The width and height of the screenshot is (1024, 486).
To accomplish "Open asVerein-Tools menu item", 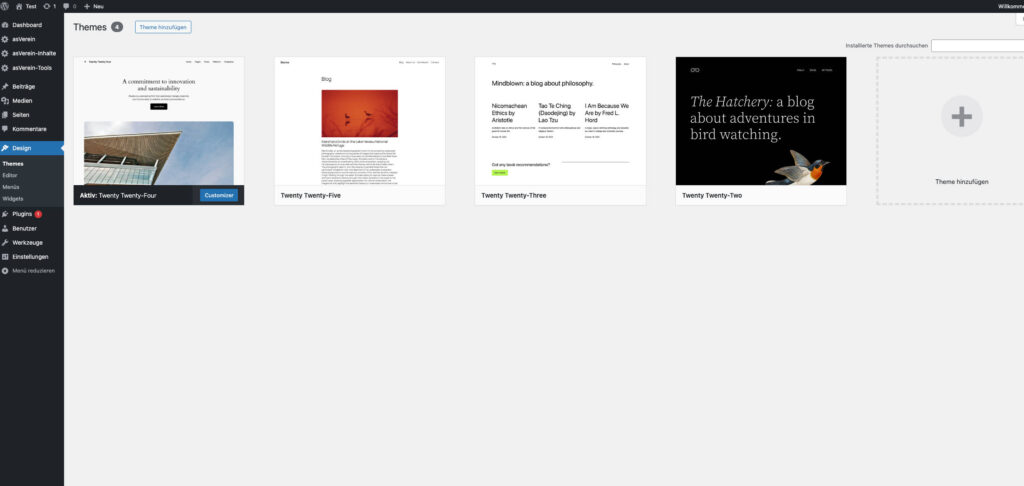I will point(32,68).
